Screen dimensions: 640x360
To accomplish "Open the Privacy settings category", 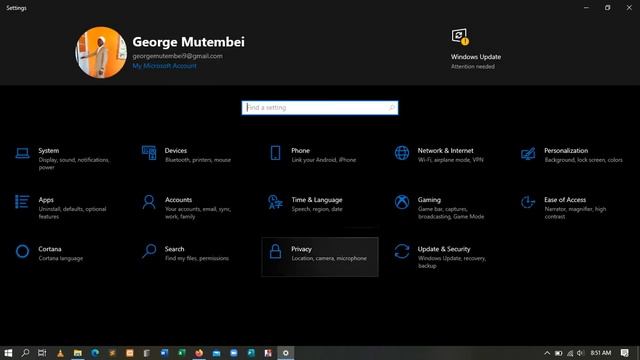I will tap(320, 257).
